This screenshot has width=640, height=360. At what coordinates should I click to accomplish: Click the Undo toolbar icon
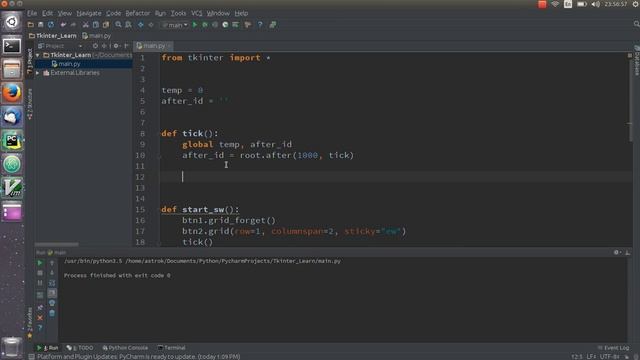pyautogui.click(x=63, y=25)
